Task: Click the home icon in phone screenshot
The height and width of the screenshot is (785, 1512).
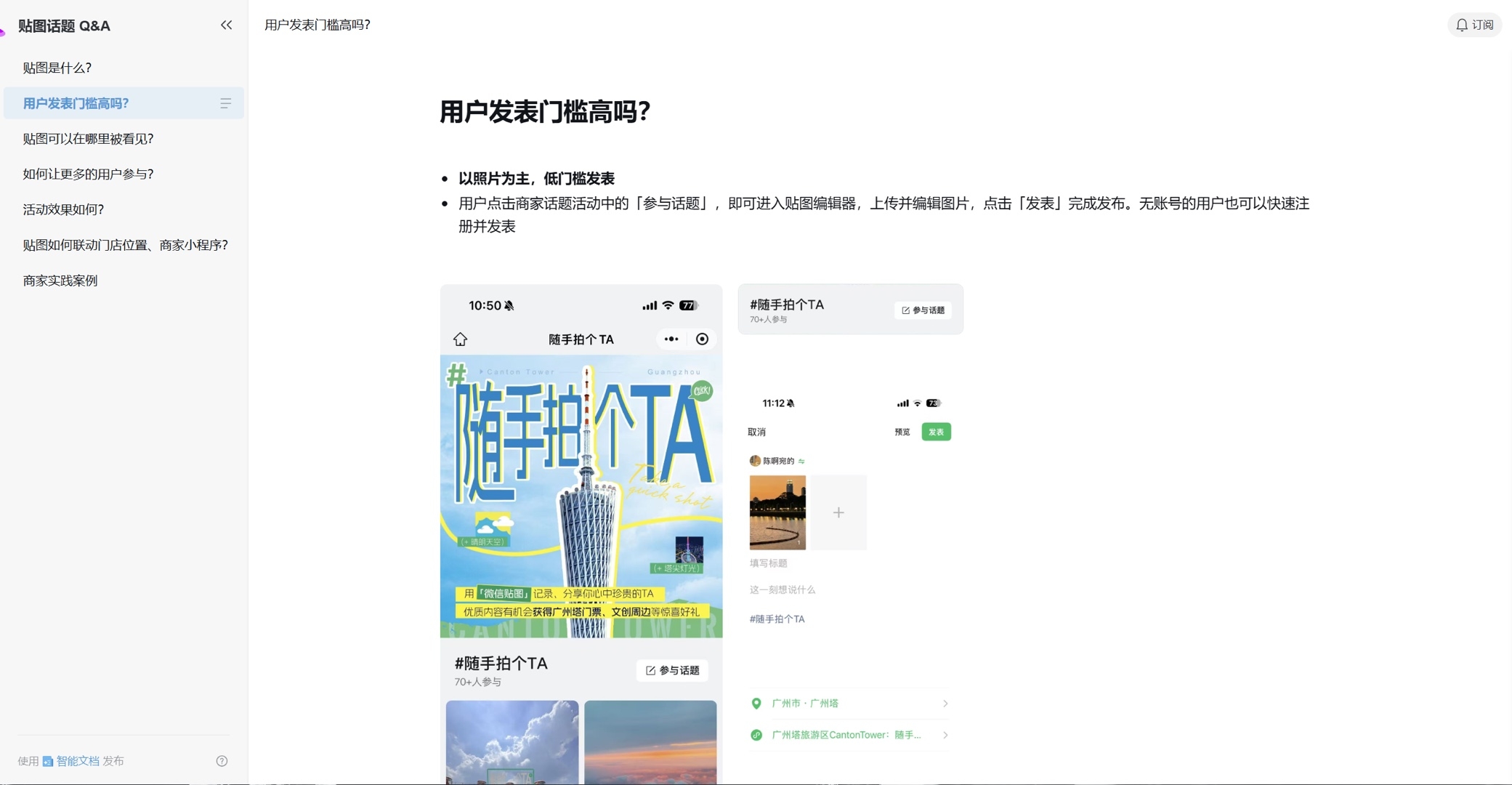Action: [460, 339]
